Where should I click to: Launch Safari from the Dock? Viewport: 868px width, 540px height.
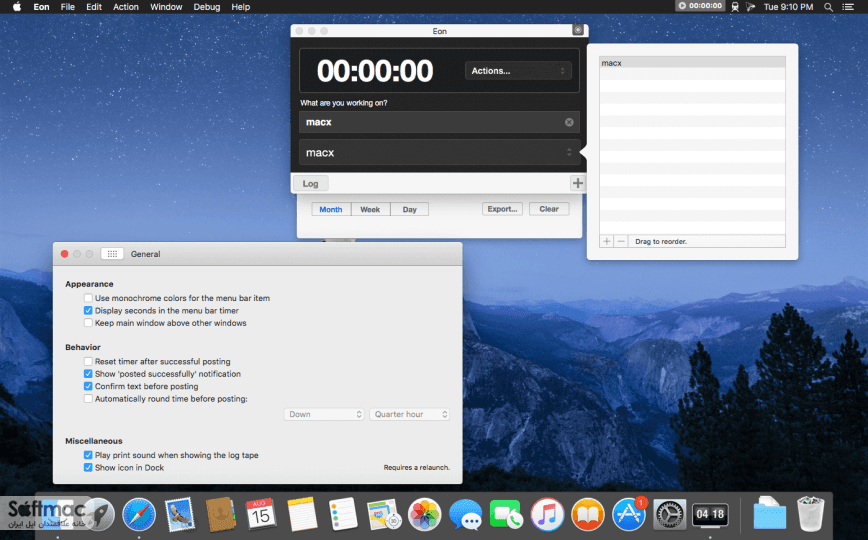coord(139,515)
